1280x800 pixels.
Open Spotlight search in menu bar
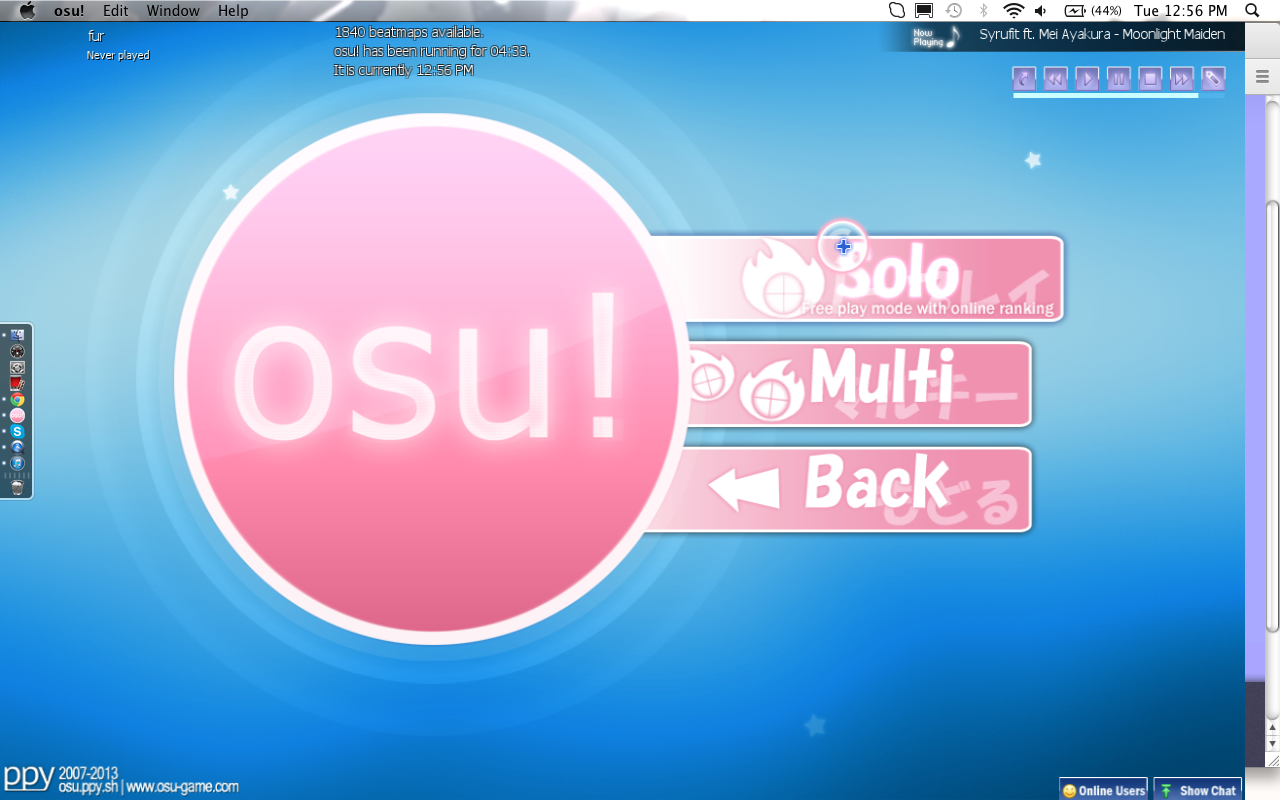[1252, 11]
